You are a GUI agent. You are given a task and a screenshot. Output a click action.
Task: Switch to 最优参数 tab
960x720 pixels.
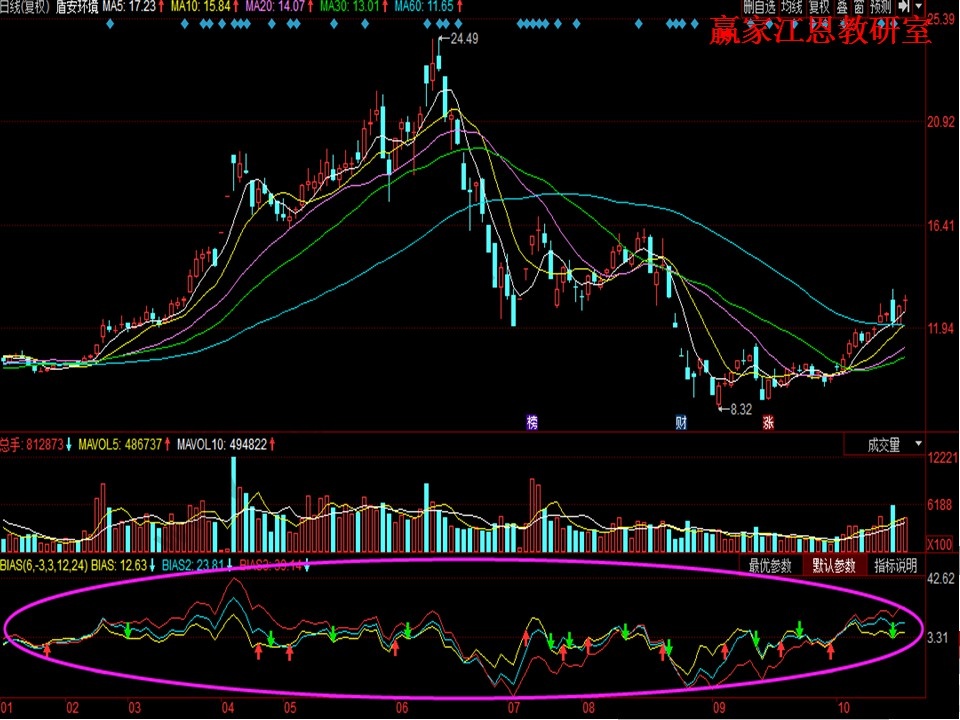click(x=770, y=566)
